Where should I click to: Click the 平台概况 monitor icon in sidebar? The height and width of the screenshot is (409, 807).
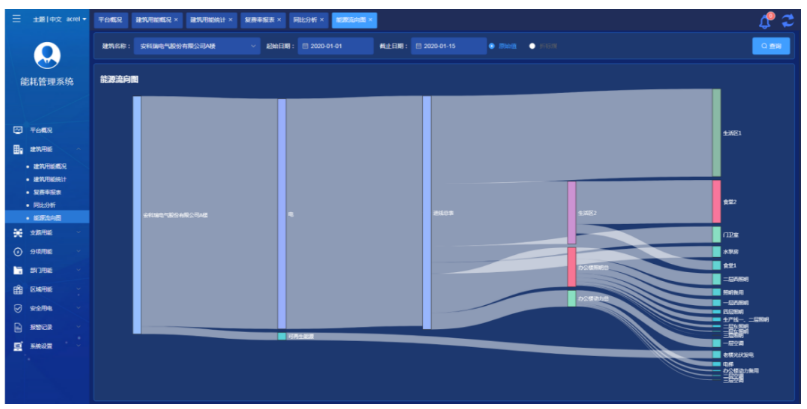click(x=18, y=130)
